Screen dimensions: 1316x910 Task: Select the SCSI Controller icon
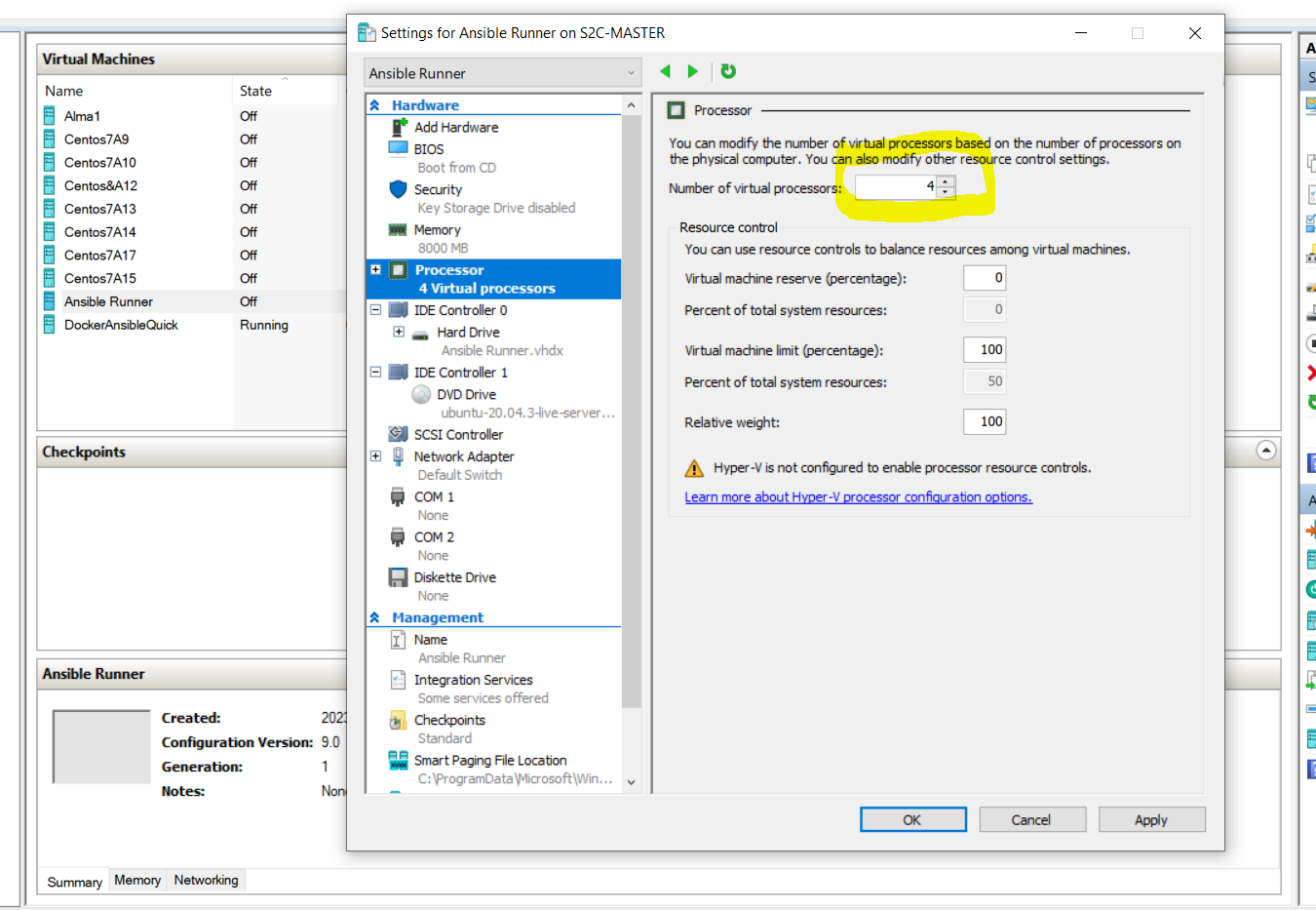tap(398, 434)
